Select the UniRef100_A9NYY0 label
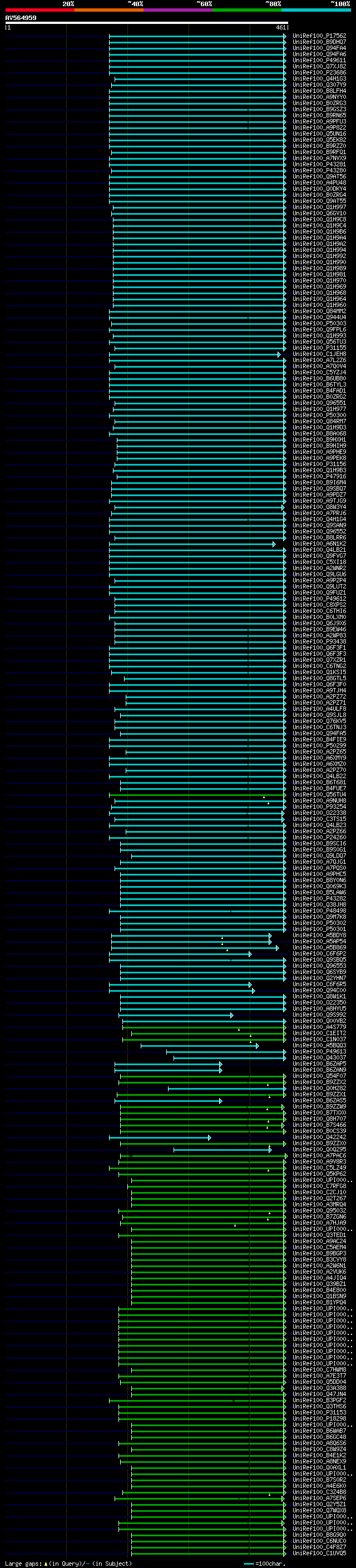This screenshot has height=1568, width=356. [319, 97]
